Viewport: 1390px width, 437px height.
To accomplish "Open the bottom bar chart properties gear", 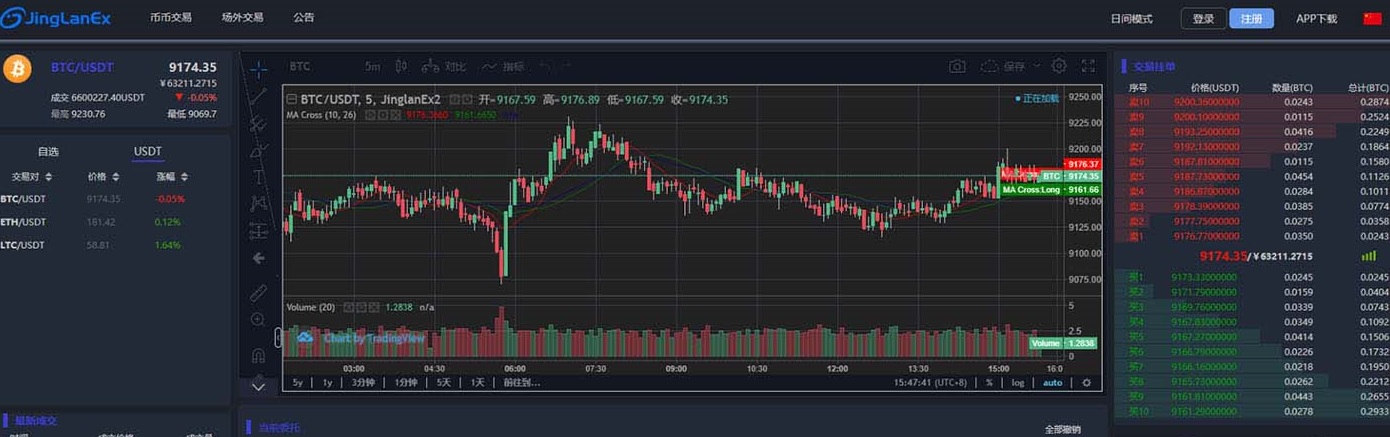I will tap(1086, 382).
